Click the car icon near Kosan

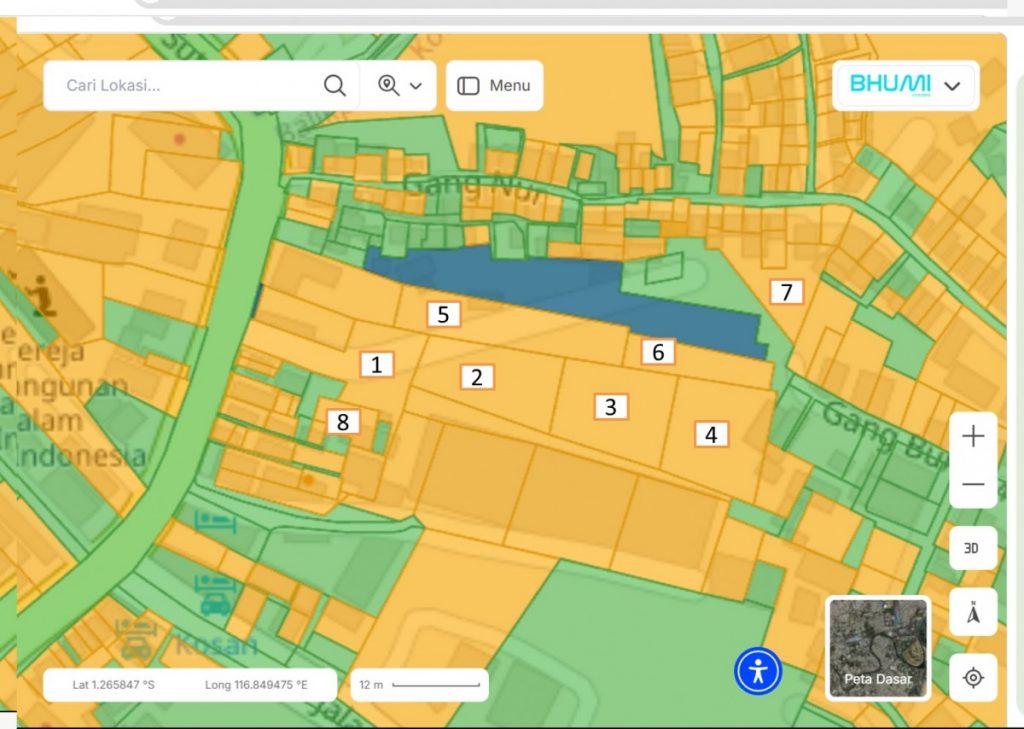216,602
